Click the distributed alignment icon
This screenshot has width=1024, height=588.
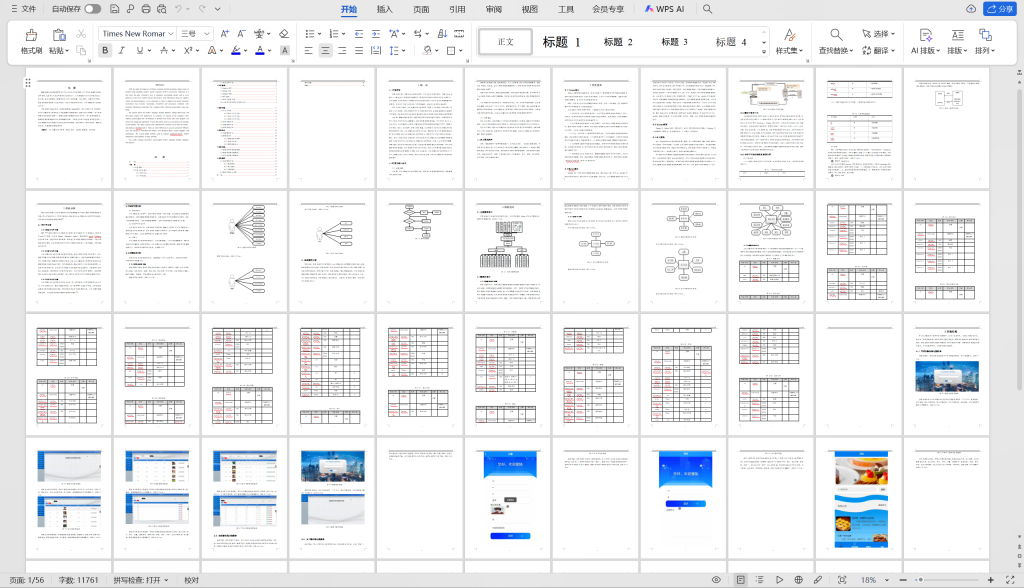coord(376,50)
